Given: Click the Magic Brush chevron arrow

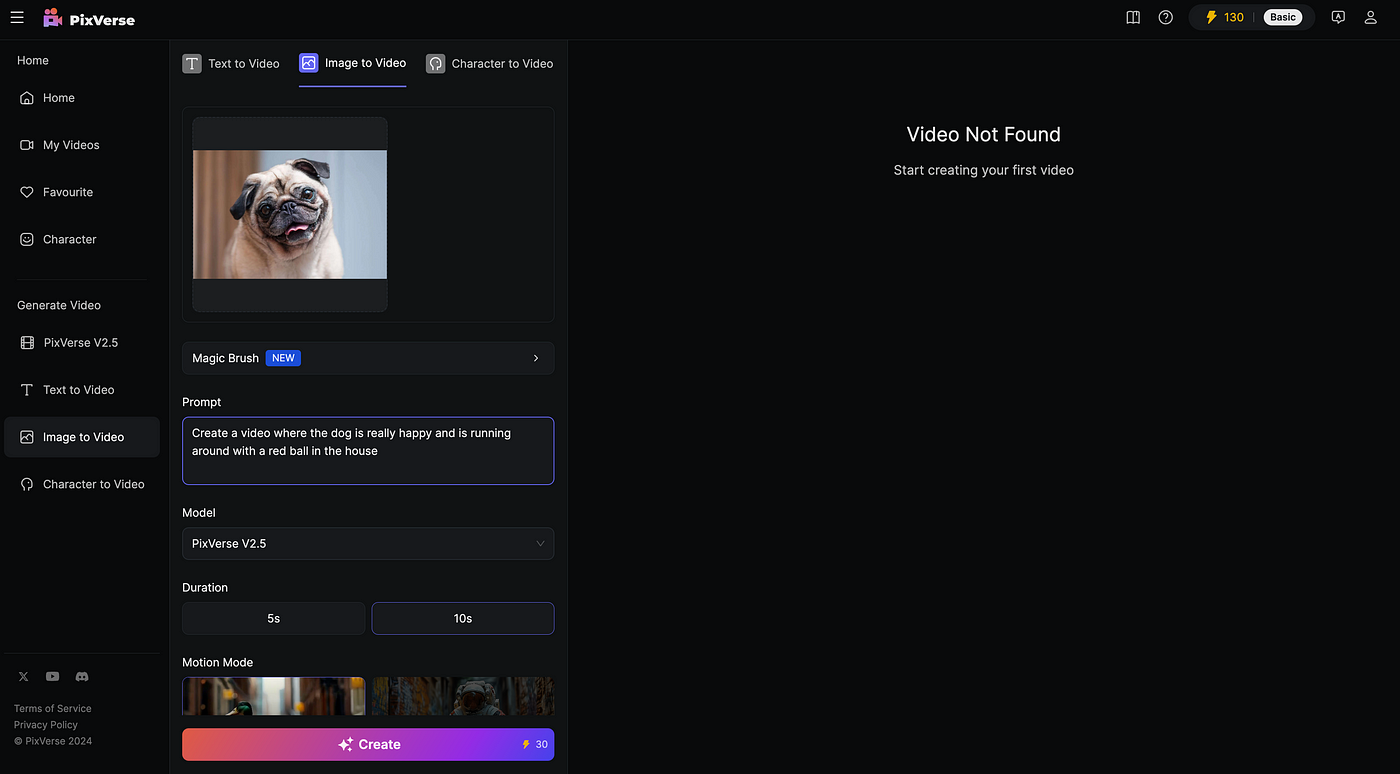Looking at the screenshot, I should coord(536,358).
